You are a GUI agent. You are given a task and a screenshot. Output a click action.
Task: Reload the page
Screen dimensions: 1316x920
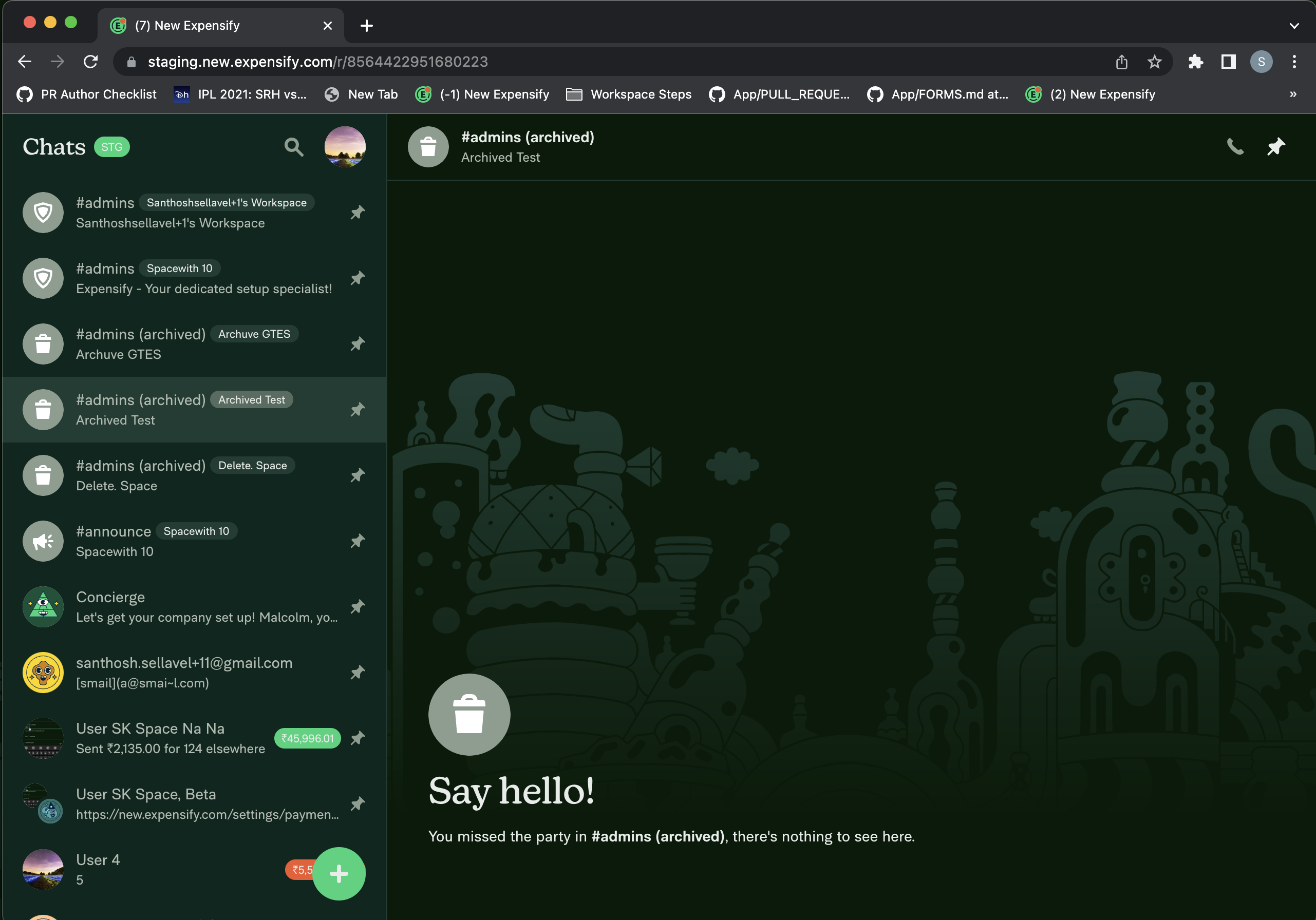90,62
